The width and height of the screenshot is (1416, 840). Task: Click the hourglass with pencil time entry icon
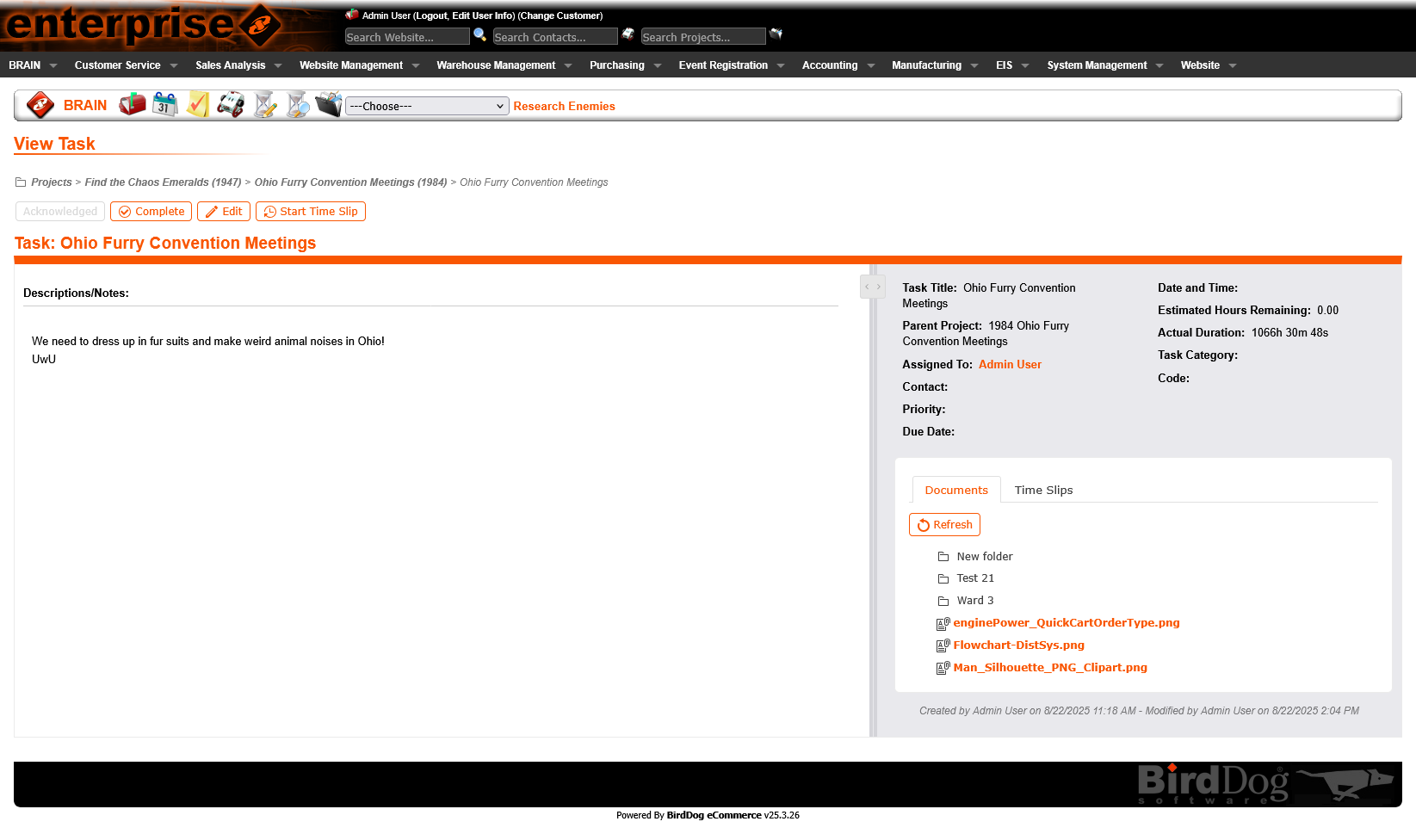(x=264, y=104)
